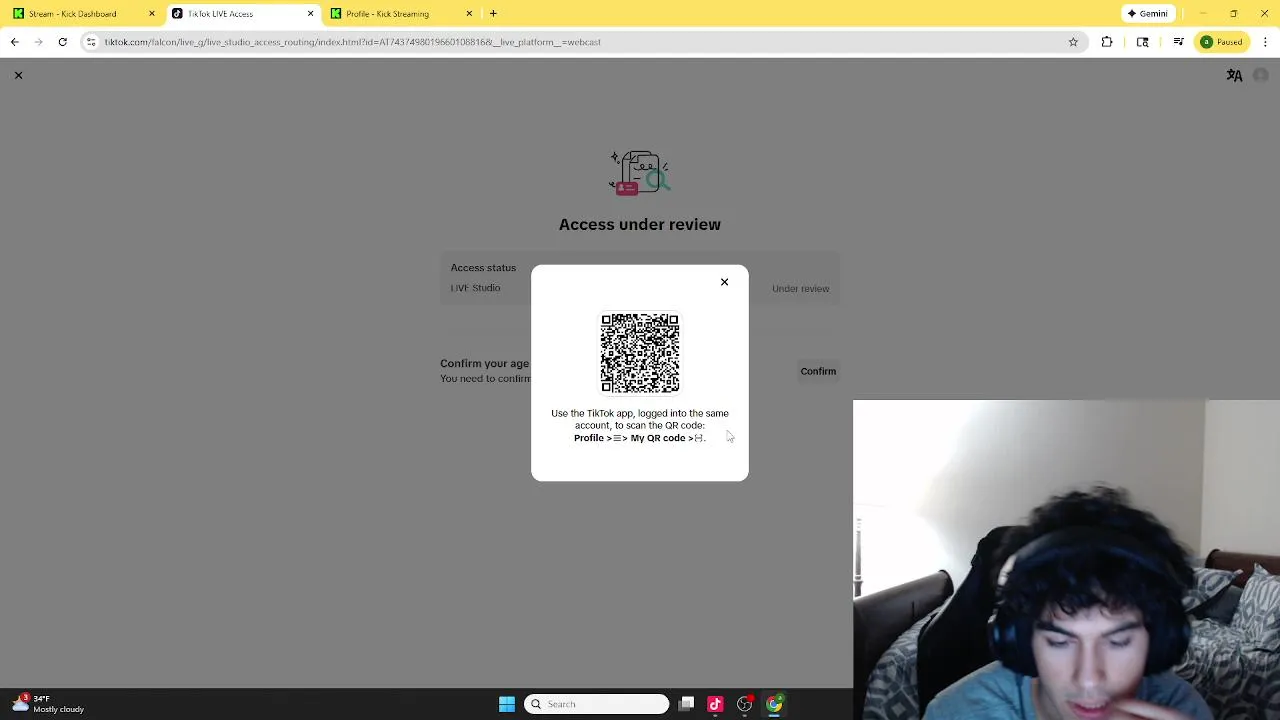Open Task View on the taskbar
The image size is (1280, 720).
686,704
